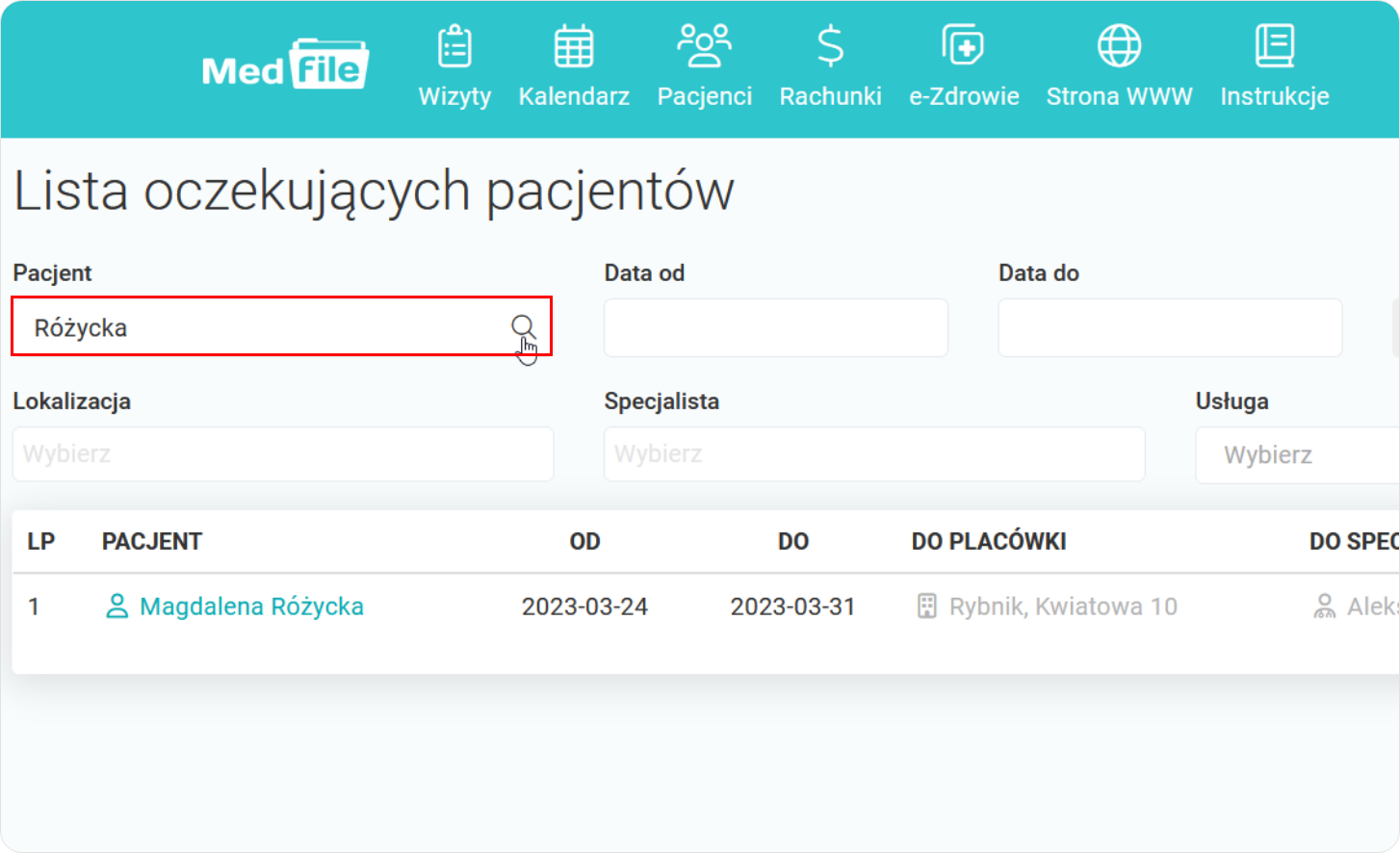Select Kalendarz menu label
The width and height of the screenshot is (1400, 853).
(574, 96)
